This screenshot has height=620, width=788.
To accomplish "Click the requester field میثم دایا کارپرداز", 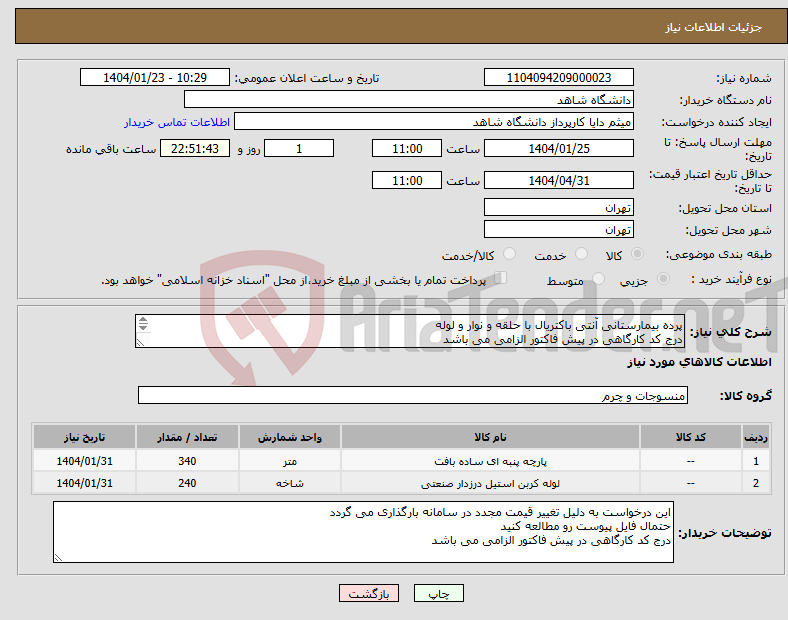I will point(434,122).
